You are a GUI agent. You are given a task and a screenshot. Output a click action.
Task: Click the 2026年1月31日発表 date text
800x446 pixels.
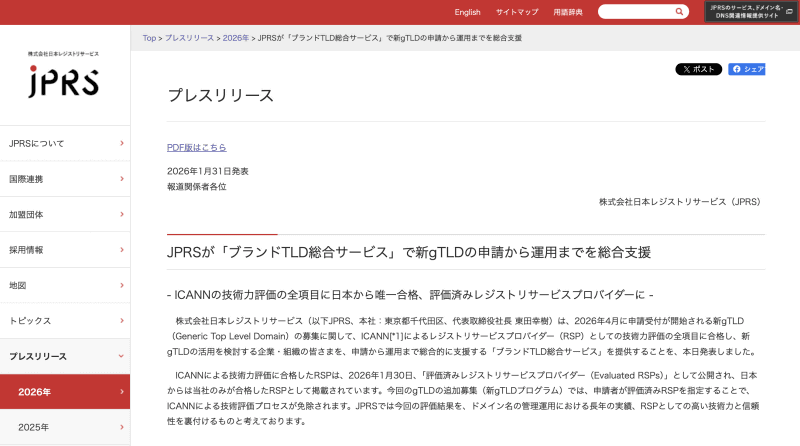[x=208, y=171]
